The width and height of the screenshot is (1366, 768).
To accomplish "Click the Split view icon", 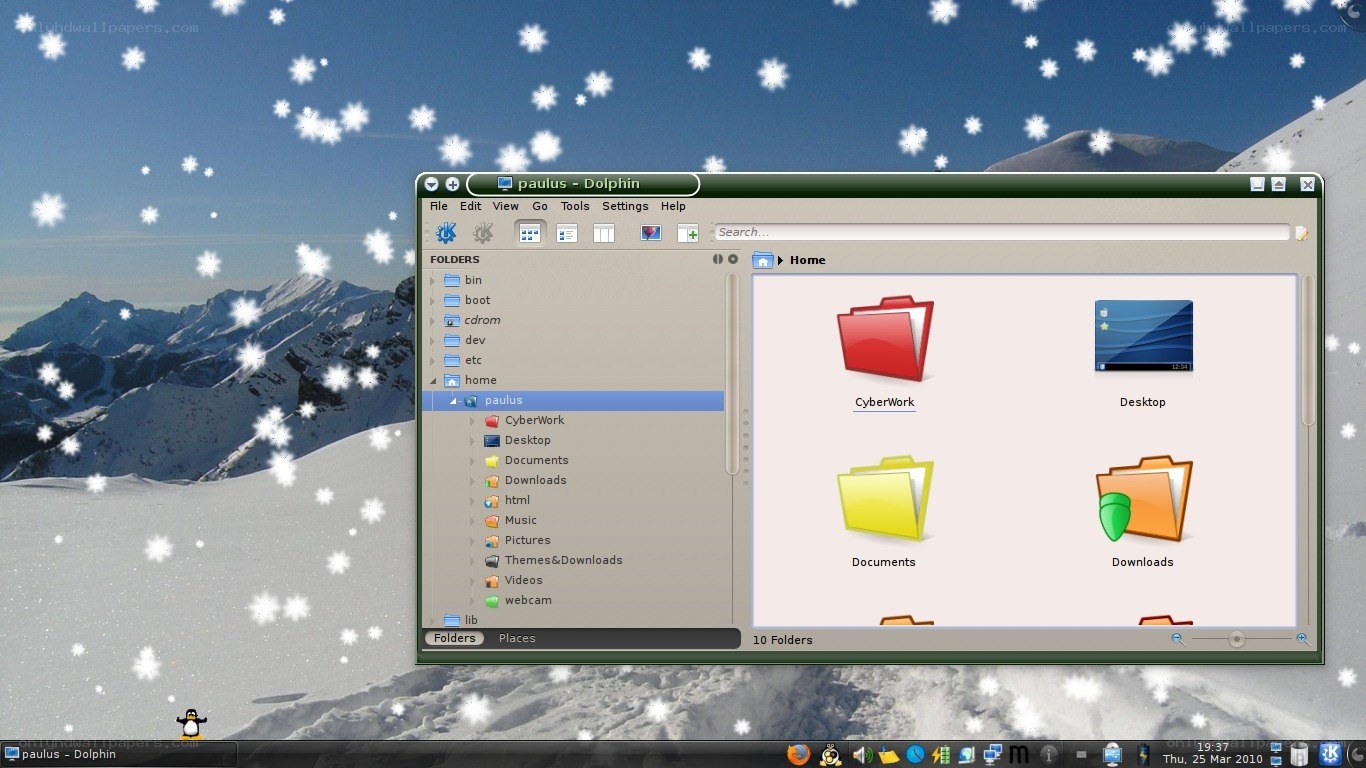I will pyautogui.click(x=688, y=233).
